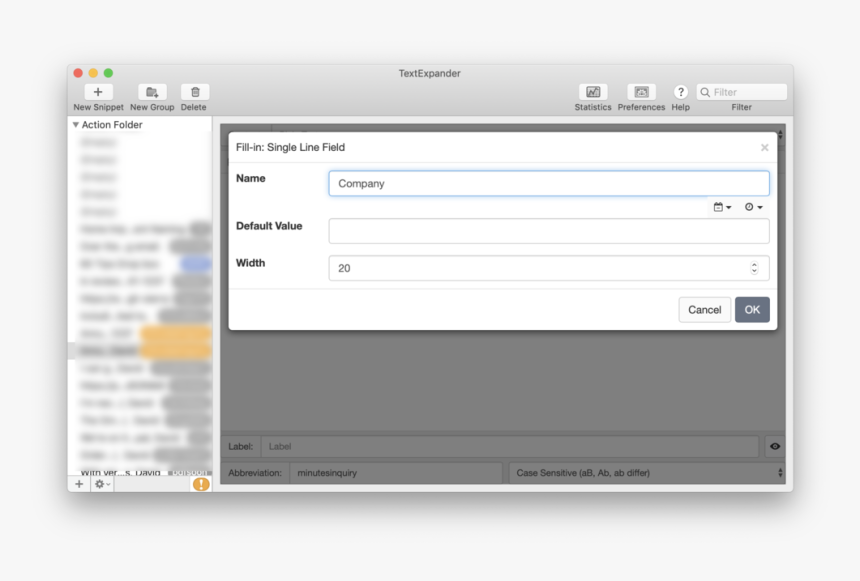Click the Default Value input field

pyautogui.click(x=549, y=231)
